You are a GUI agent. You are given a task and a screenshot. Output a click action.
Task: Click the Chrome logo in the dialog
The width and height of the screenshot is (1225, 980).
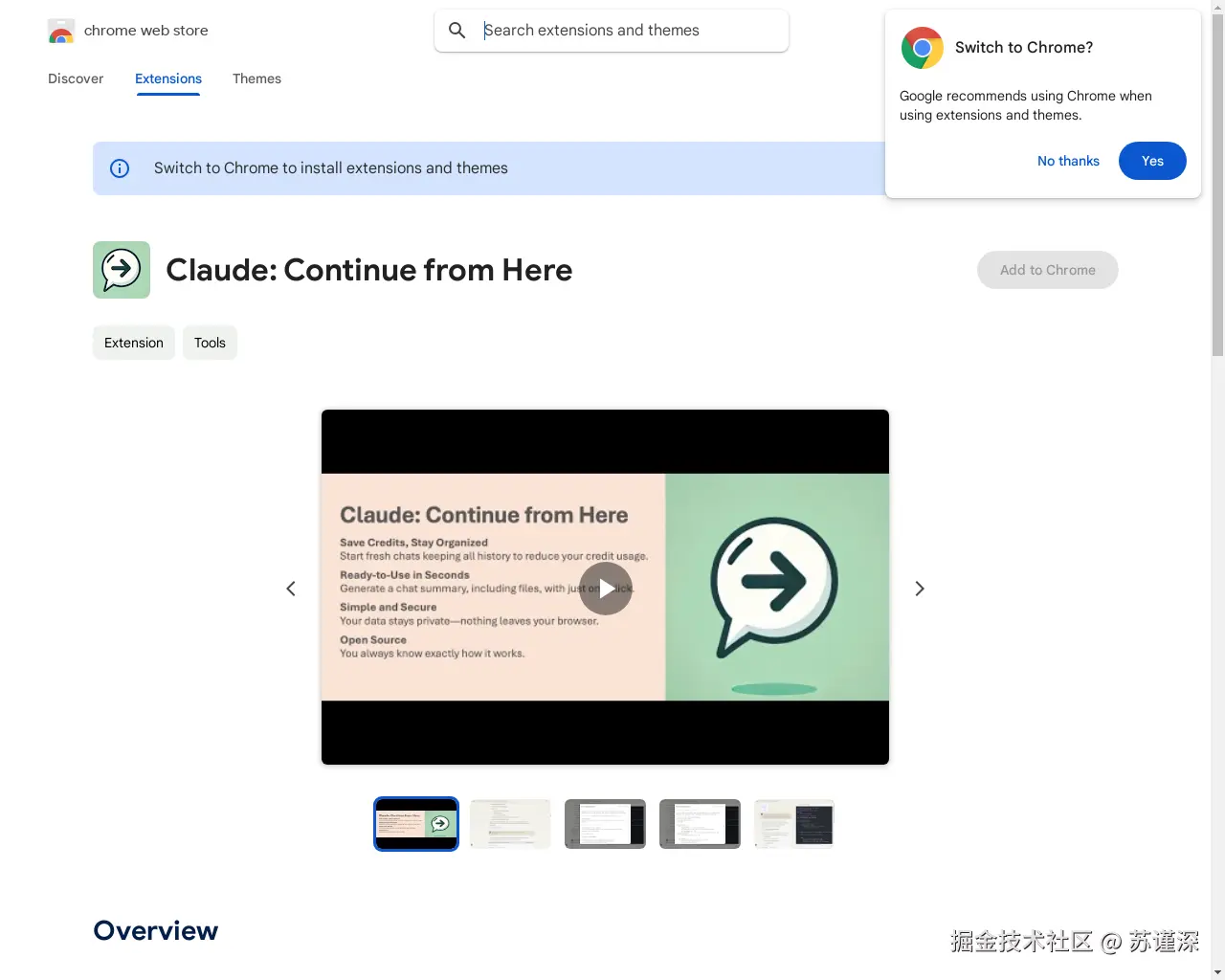(922, 47)
